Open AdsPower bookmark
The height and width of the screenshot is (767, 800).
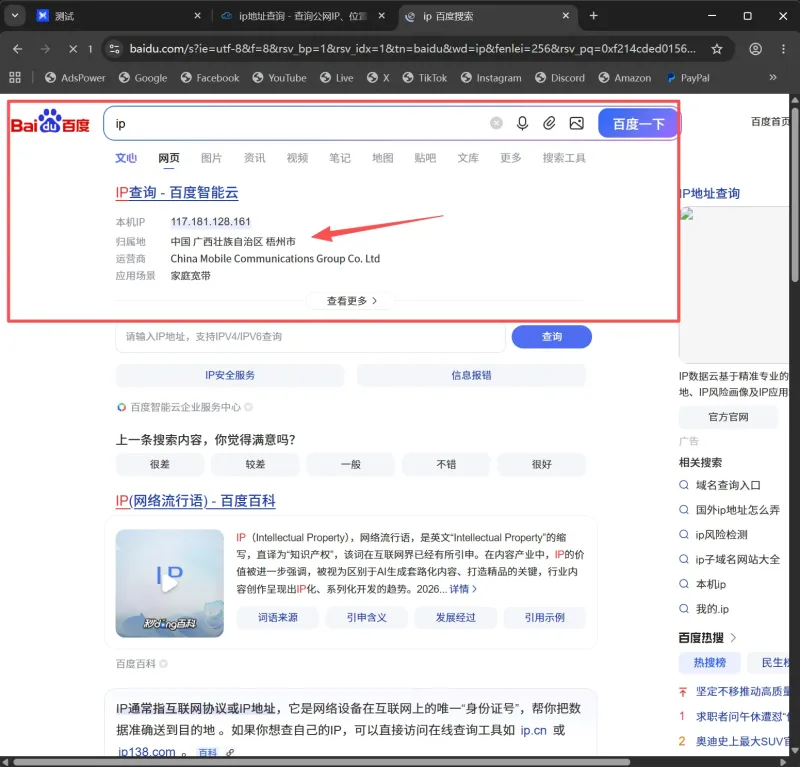pos(75,78)
